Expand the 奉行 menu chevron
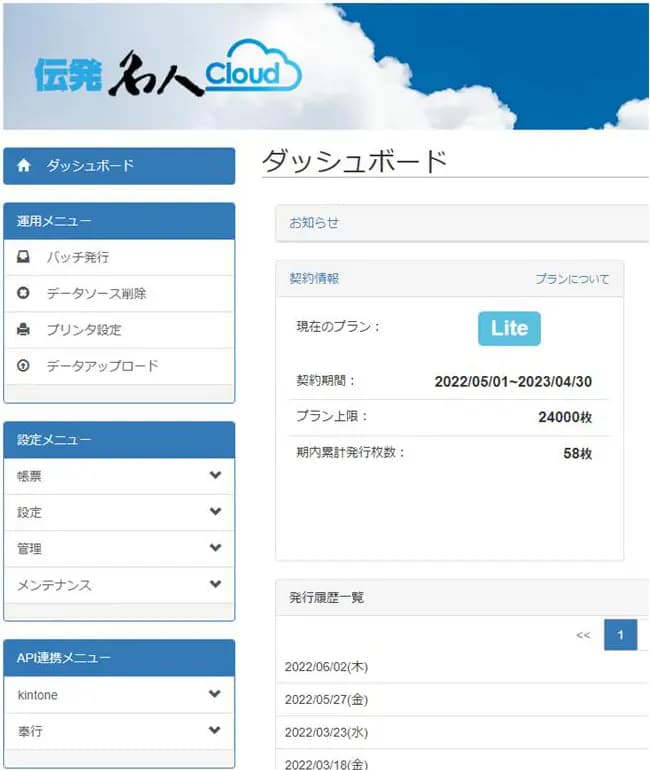The width and height of the screenshot is (650, 770). (x=215, y=730)
